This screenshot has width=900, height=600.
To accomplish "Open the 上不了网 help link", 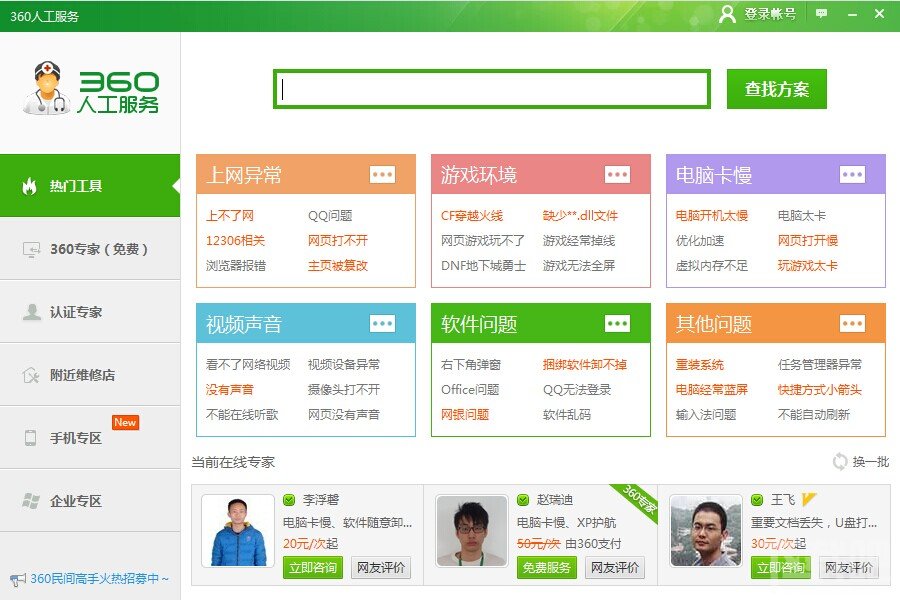I will pos(232,214).
